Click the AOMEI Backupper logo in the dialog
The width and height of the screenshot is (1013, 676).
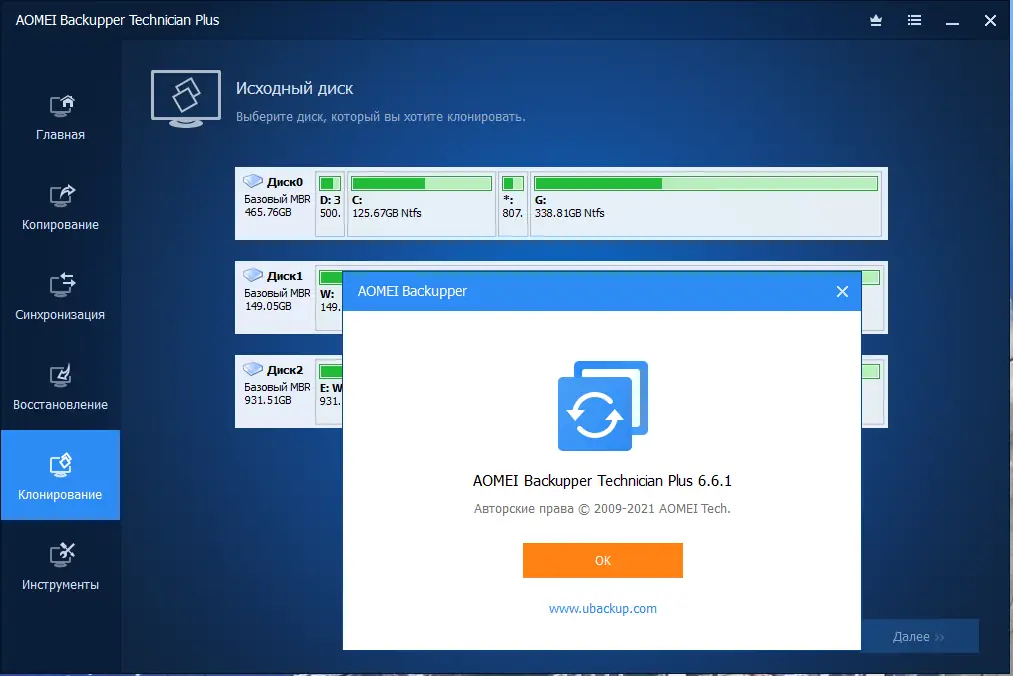pyautogui.click(x=602, y=405)
